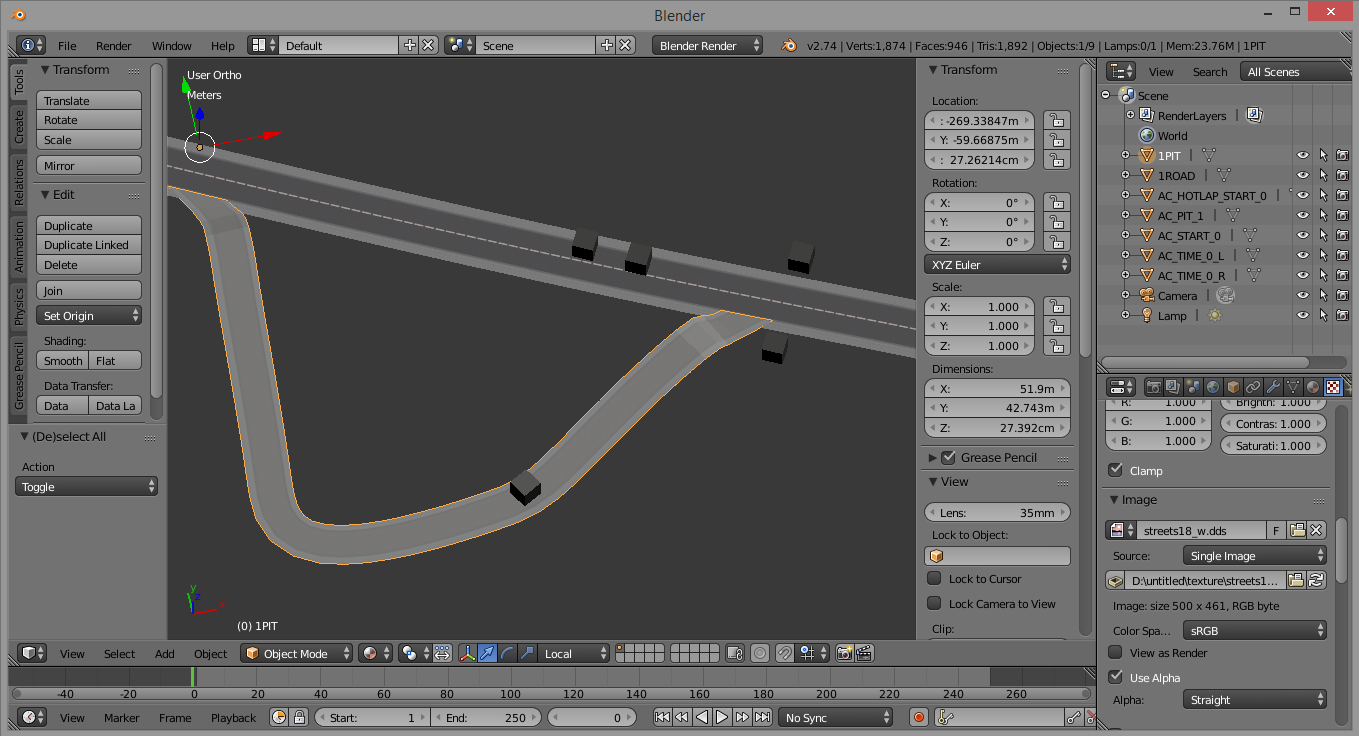Open the Mesh Data properties tab (triangle icon)

1293,387
